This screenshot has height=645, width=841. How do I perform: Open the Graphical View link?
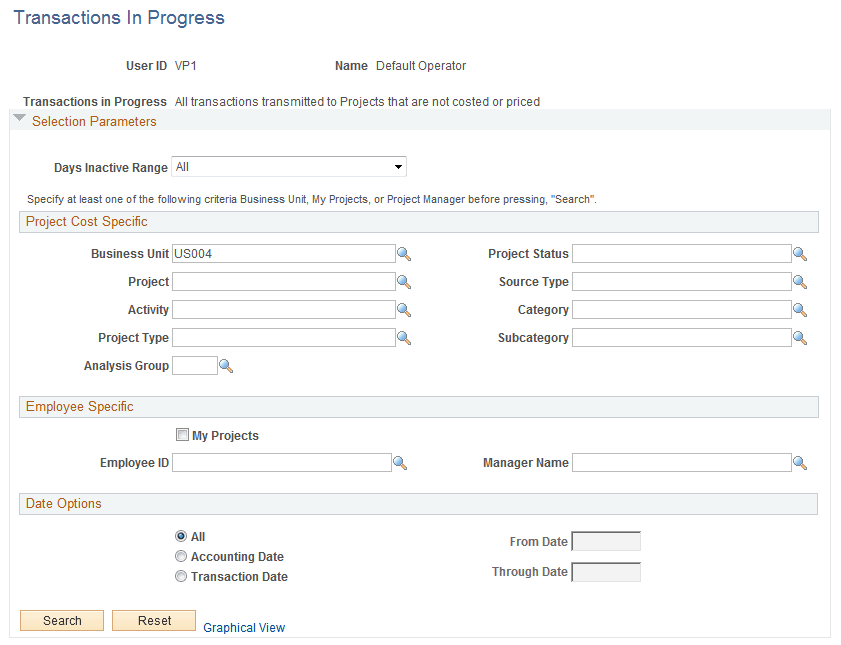click(x=243, y=627)
